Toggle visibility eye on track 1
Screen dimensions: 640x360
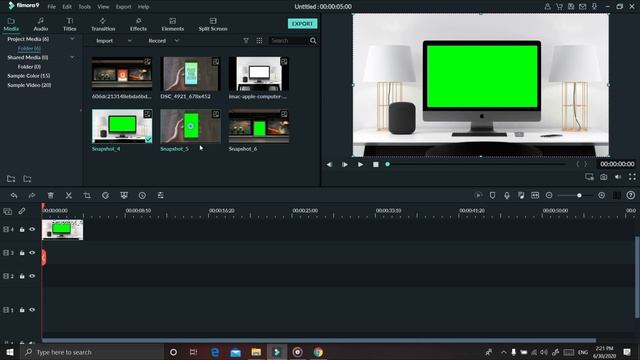click(x=32, y=310)
